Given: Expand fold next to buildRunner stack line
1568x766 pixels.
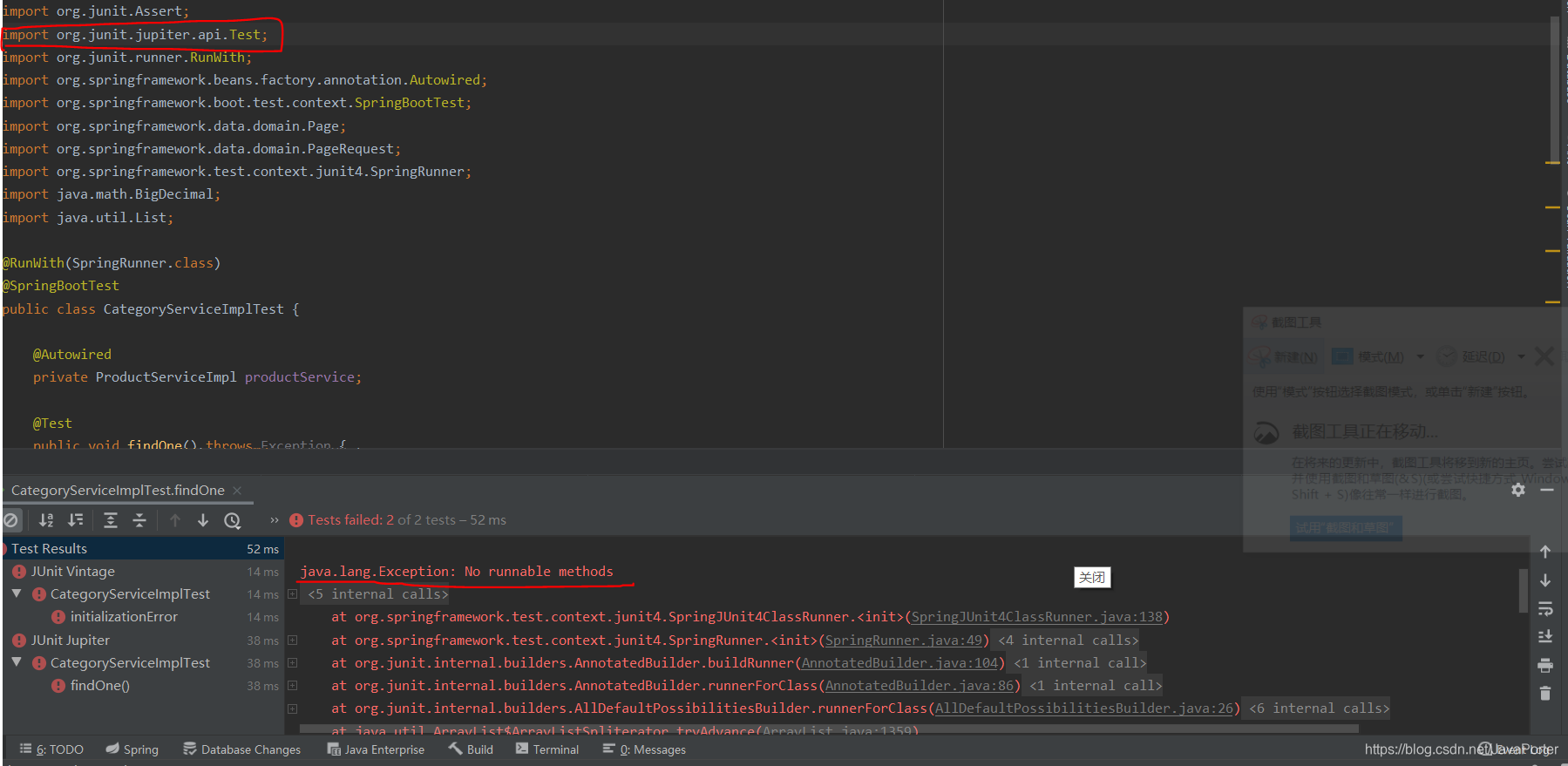Looking at the screenshot, I should 293,663.
